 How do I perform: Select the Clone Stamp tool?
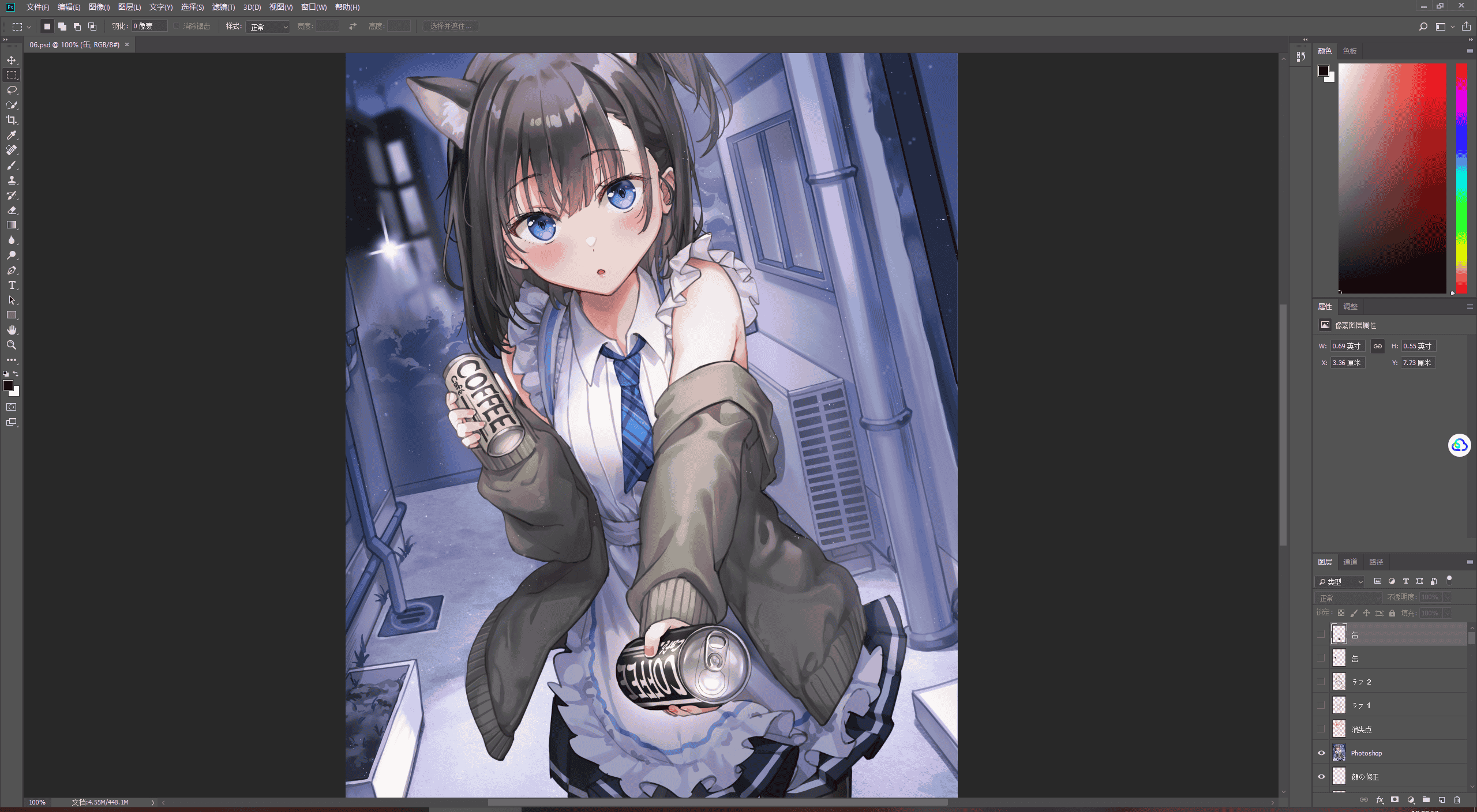[x=12, y=180]
